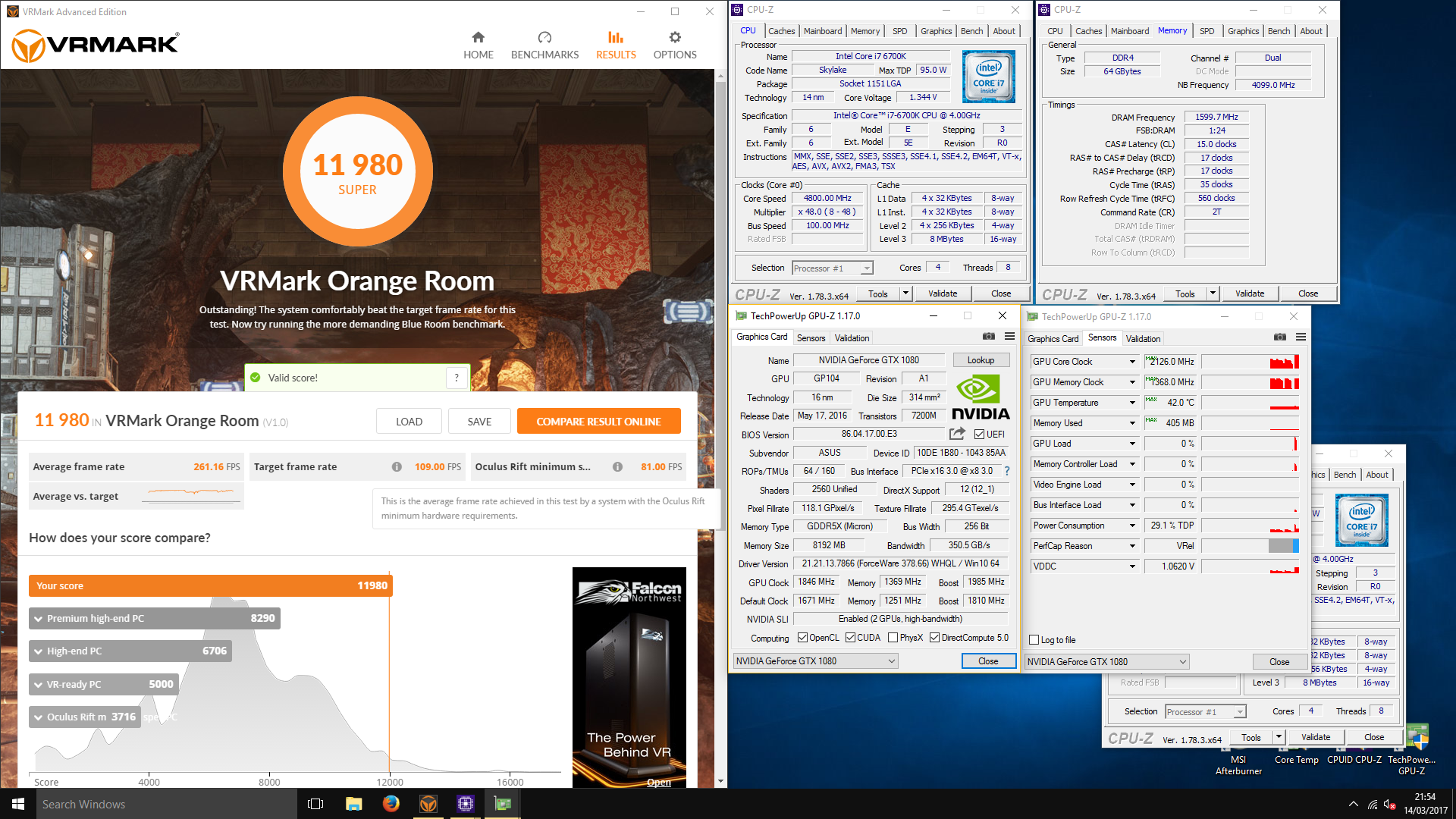Screen dimensions: 1456x819
Task: Expand Premium high-end PC comparison
Action: click(x=38, y=619)
